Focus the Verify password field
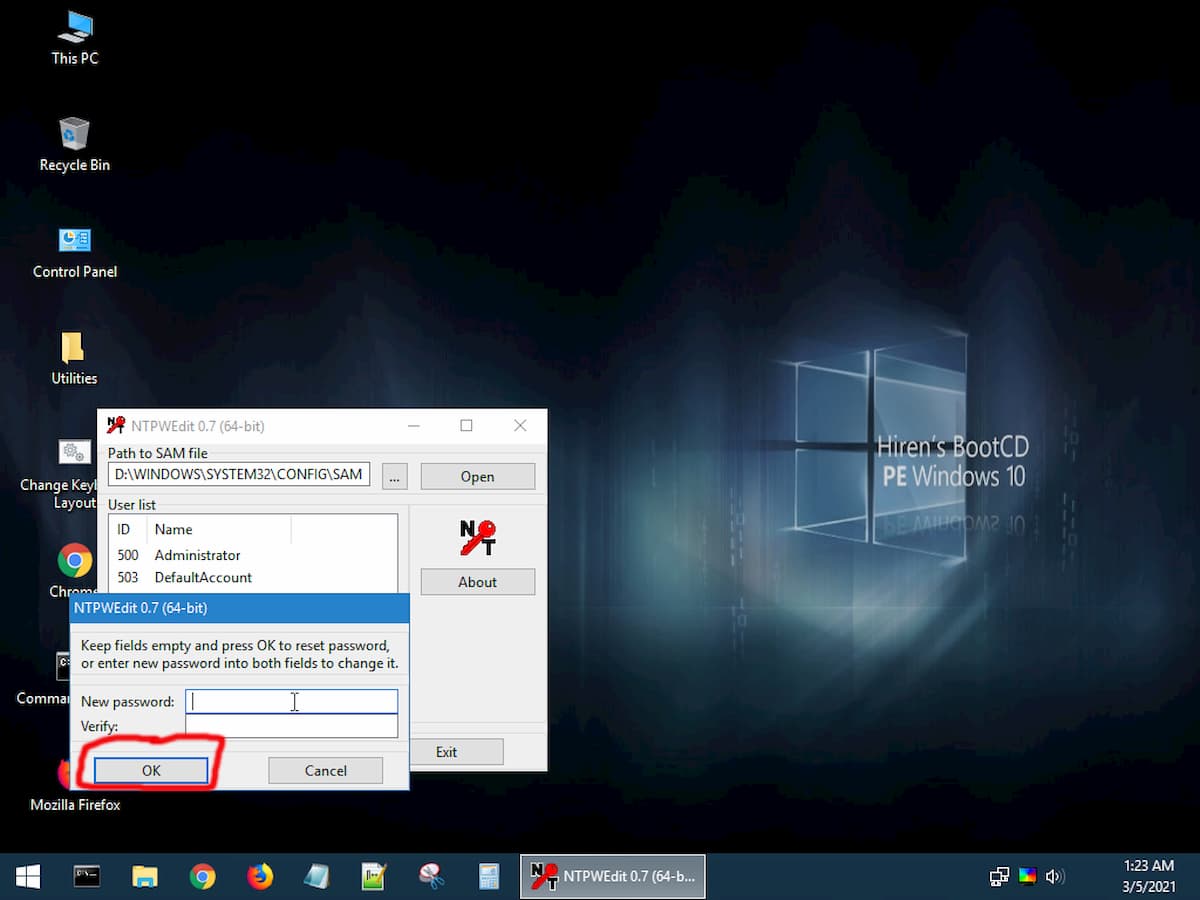 [292, 726]
